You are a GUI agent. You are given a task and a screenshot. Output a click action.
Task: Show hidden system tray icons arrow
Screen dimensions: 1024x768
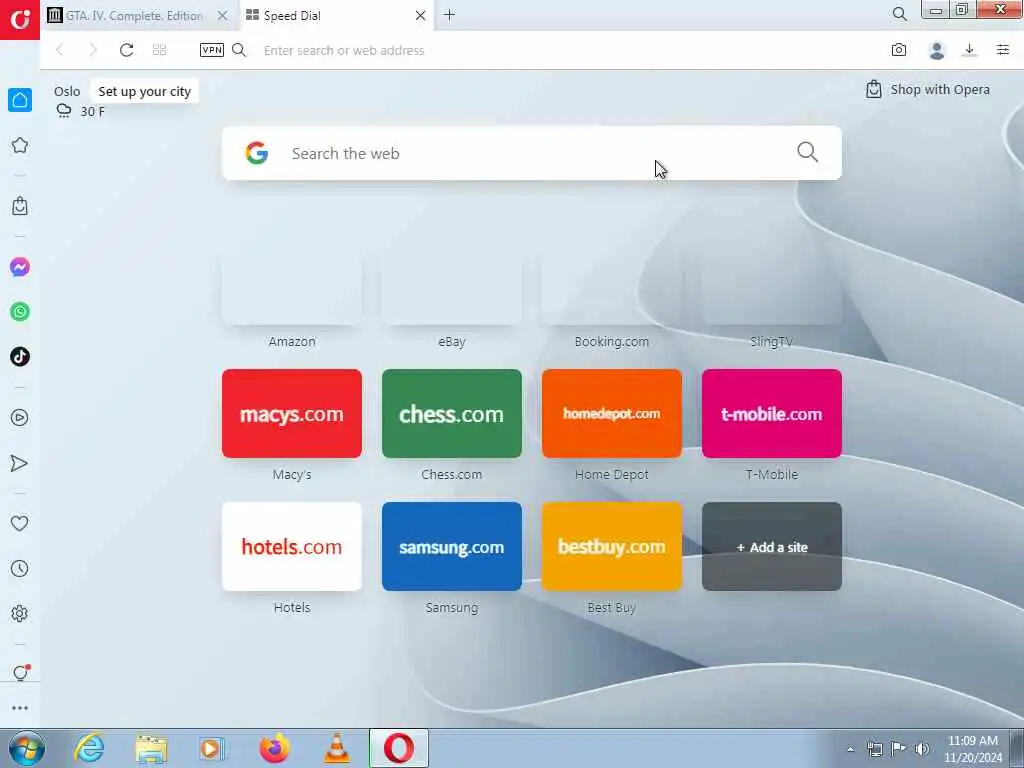pos(850,750)
